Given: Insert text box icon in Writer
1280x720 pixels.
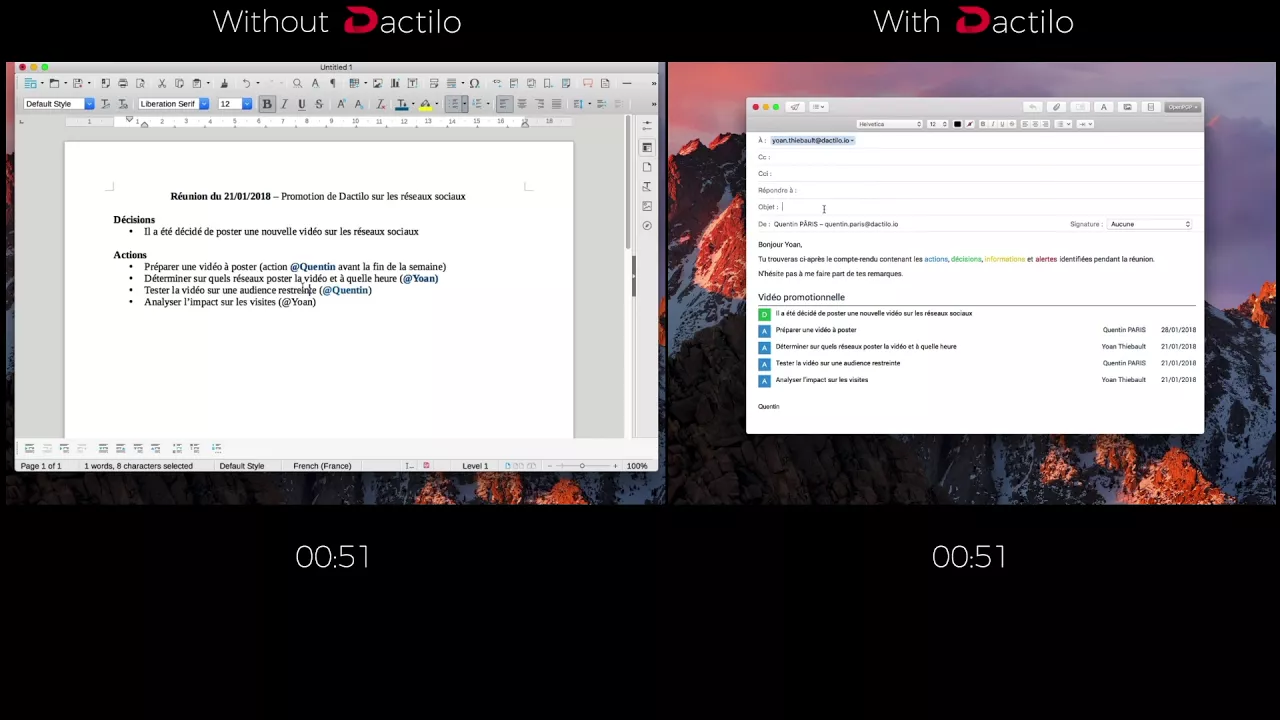Looking at the screenshot, I should pyautogui.click(x=412, y=83).
